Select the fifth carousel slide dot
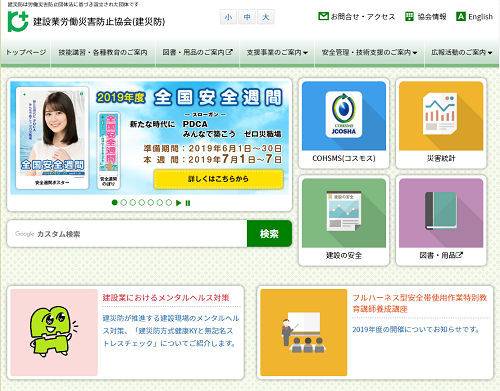 pos(151,202)
